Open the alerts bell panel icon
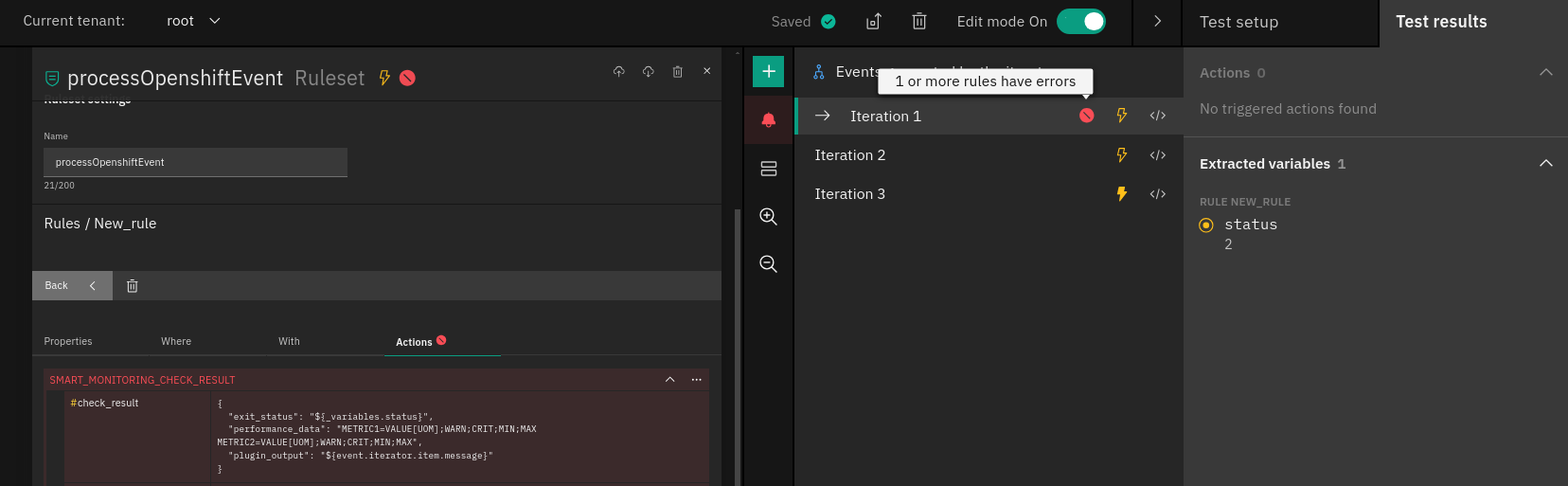Image resolution: width=1568 pixels, height=486 pixels. 768,119
